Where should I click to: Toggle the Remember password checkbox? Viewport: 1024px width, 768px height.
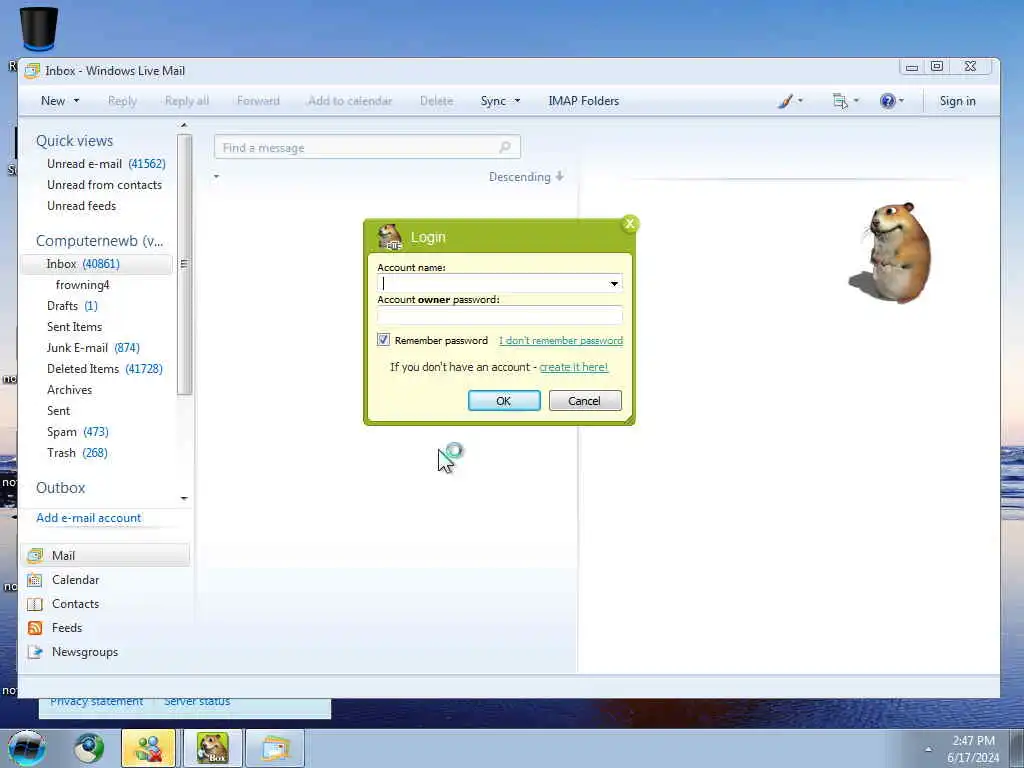pyautogui.click(x=383, y=340)
